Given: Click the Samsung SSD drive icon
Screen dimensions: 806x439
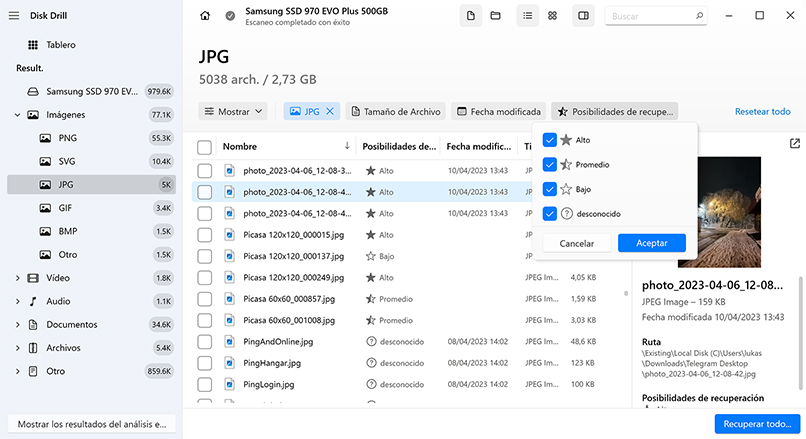Looking at the screenshot, I should click(x=33, y=92).
